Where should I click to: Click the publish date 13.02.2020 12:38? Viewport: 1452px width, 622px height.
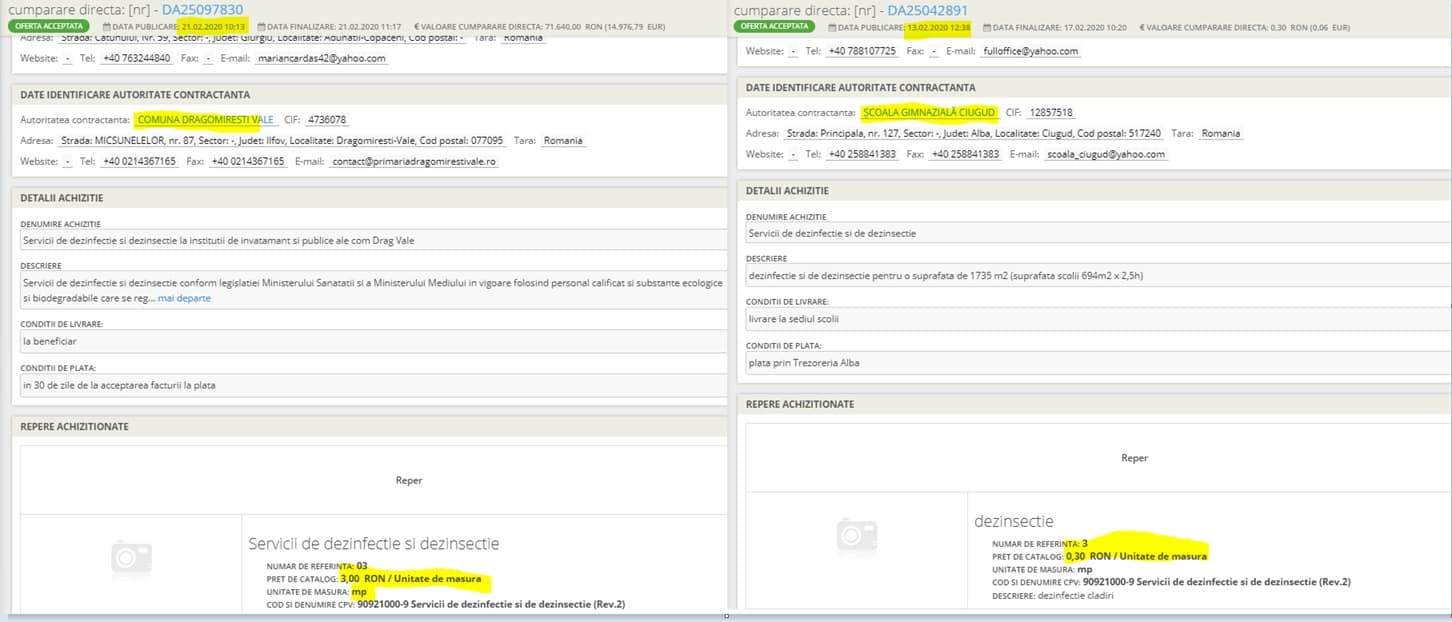939,26
